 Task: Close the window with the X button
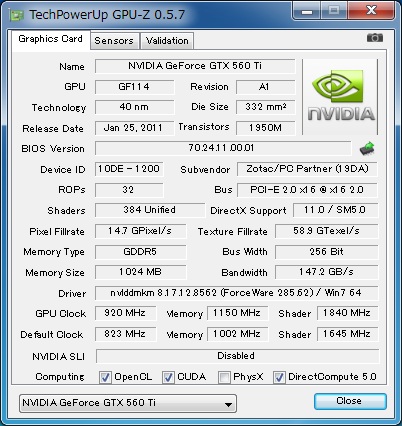click(x=371, y=11)
